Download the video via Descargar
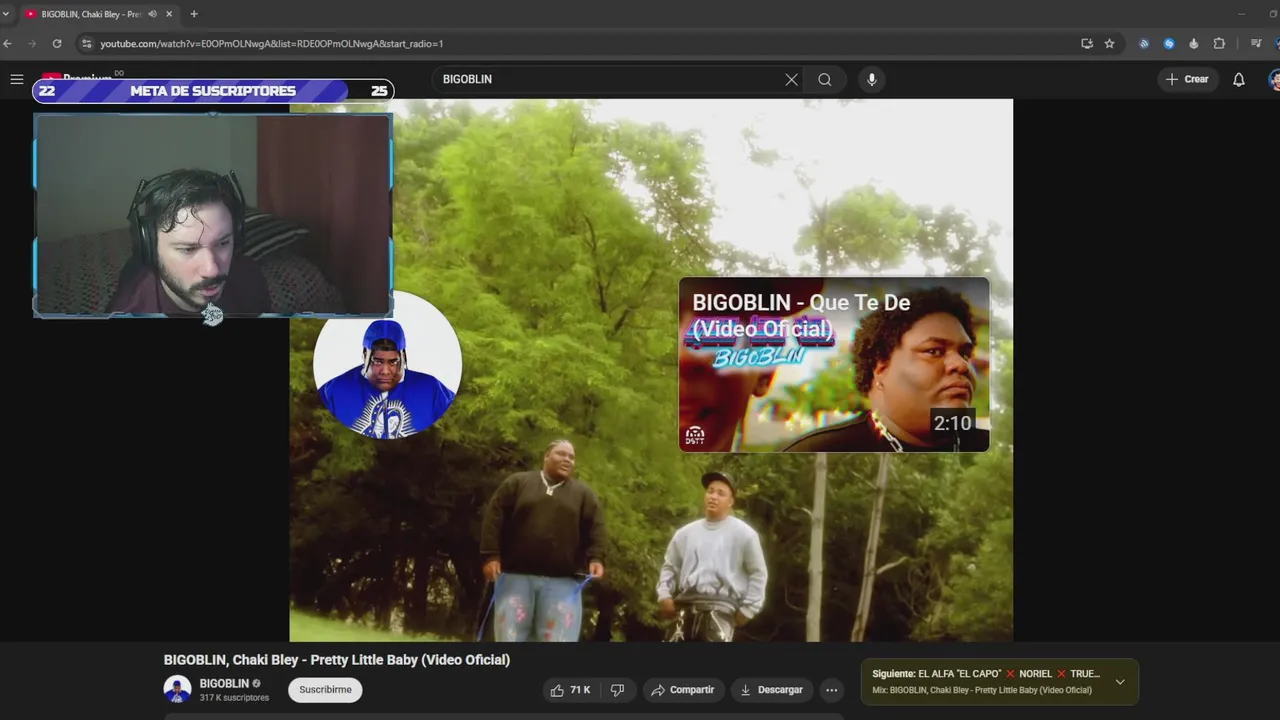The width and height of the screenshot is (1280, 720). coord(772,690)
